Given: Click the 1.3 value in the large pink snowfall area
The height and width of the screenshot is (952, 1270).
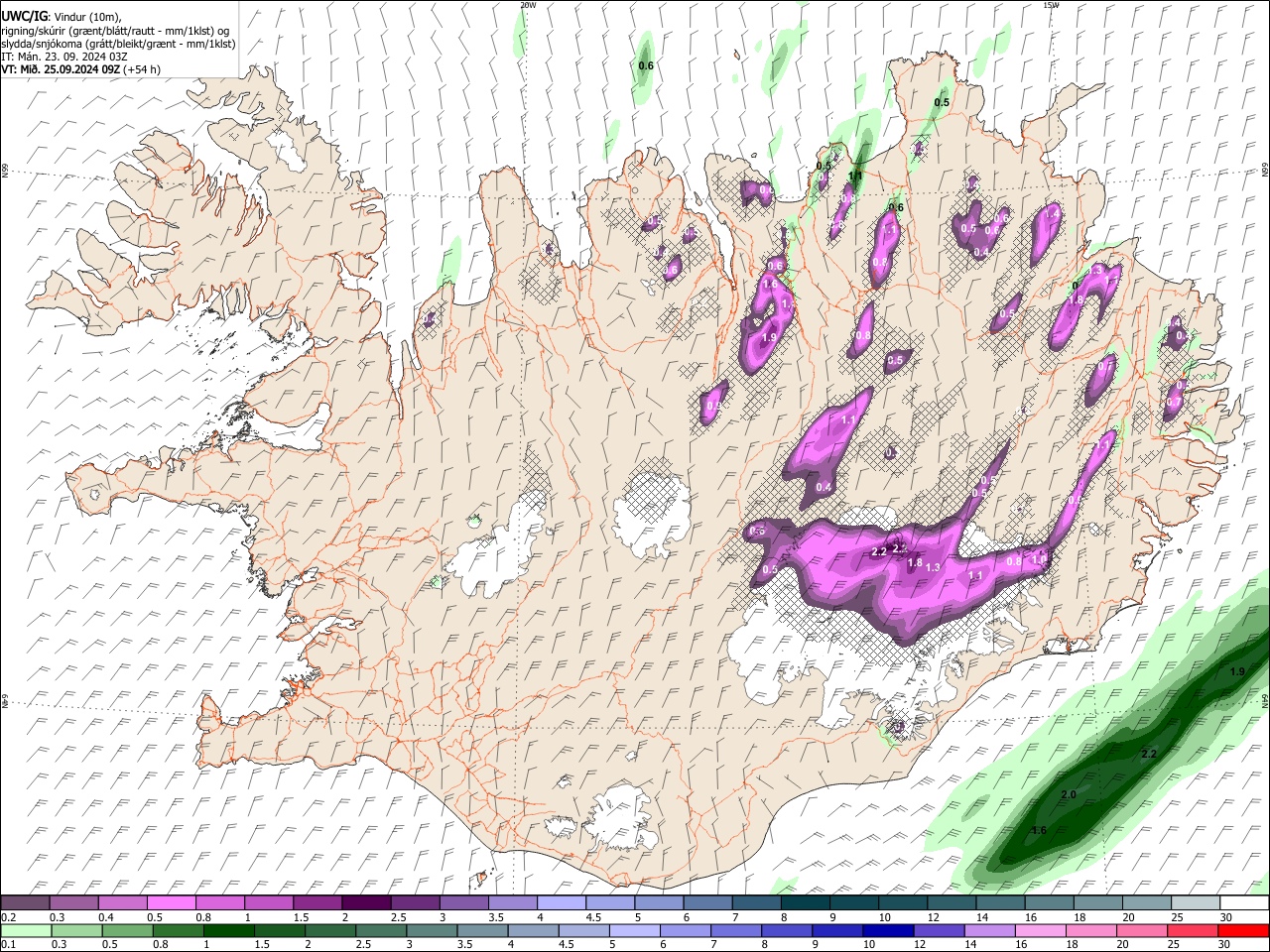Looking at the screenshot, I should click(933, 567).
